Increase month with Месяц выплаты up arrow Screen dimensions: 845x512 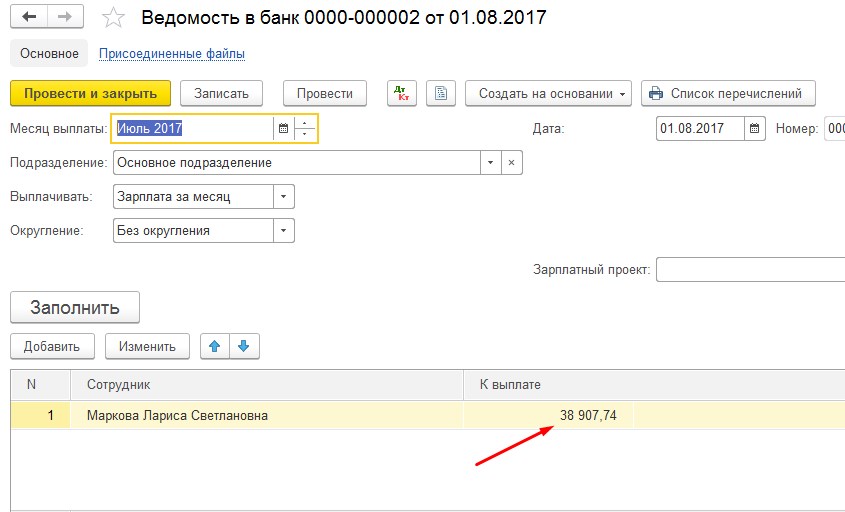pyautogui.click(x=305, y=123)
